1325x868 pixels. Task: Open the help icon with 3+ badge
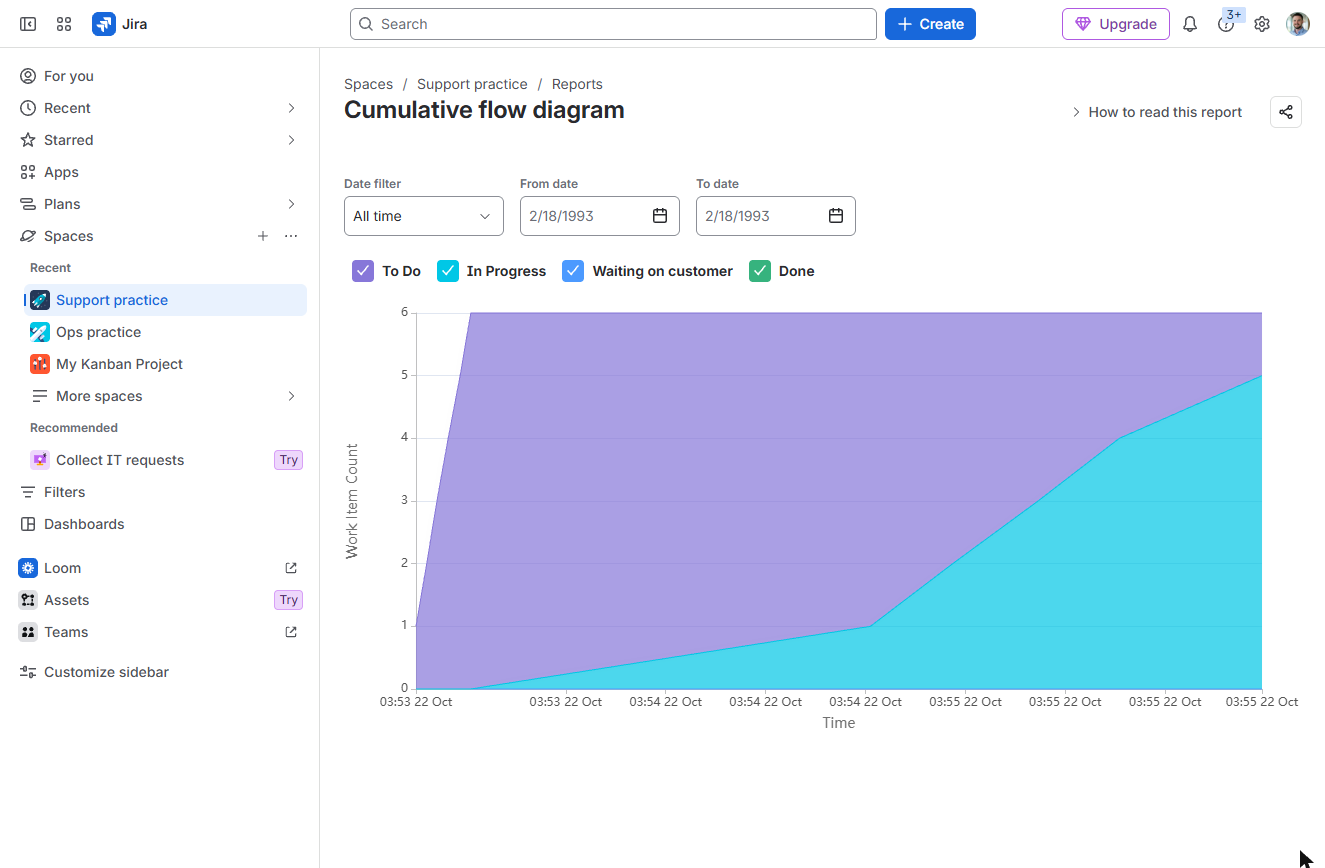click(1226, 24)
